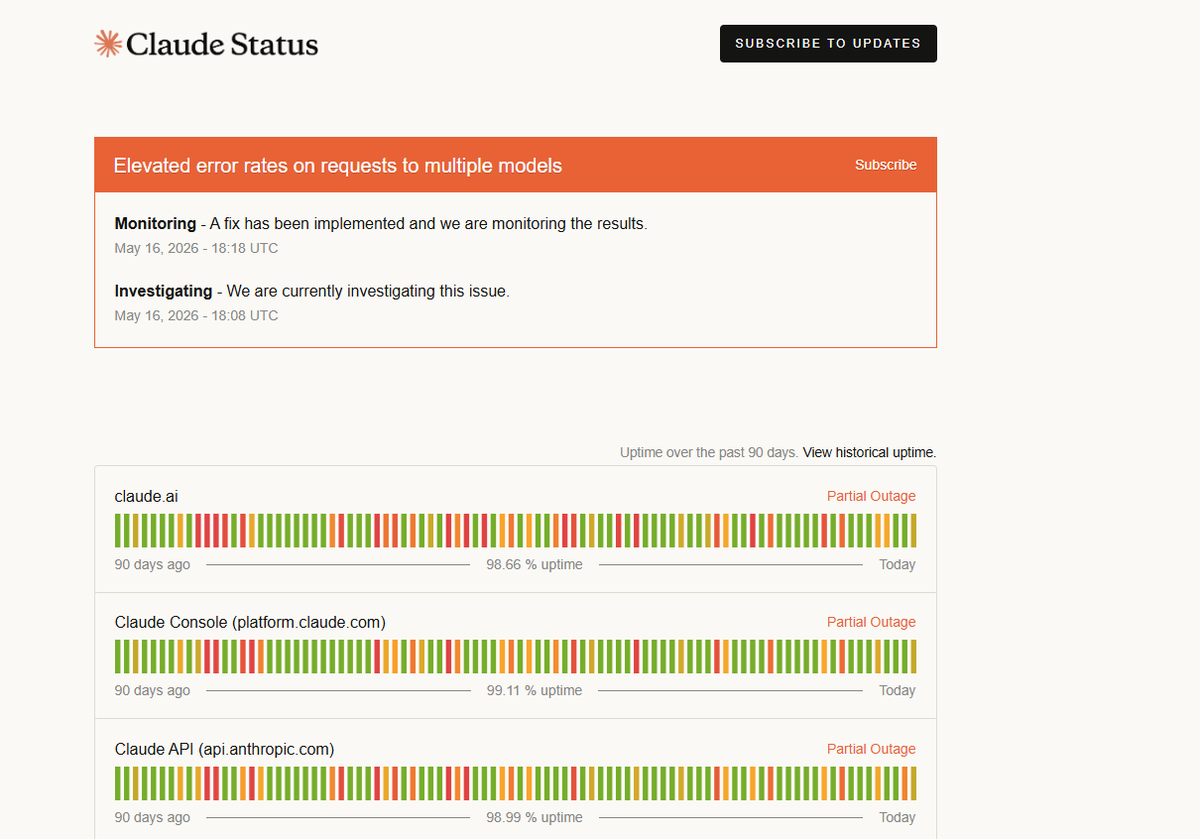Click the Today label under claude.ai chart
This screenshot has width=1200, height=839.
[897, 564]
